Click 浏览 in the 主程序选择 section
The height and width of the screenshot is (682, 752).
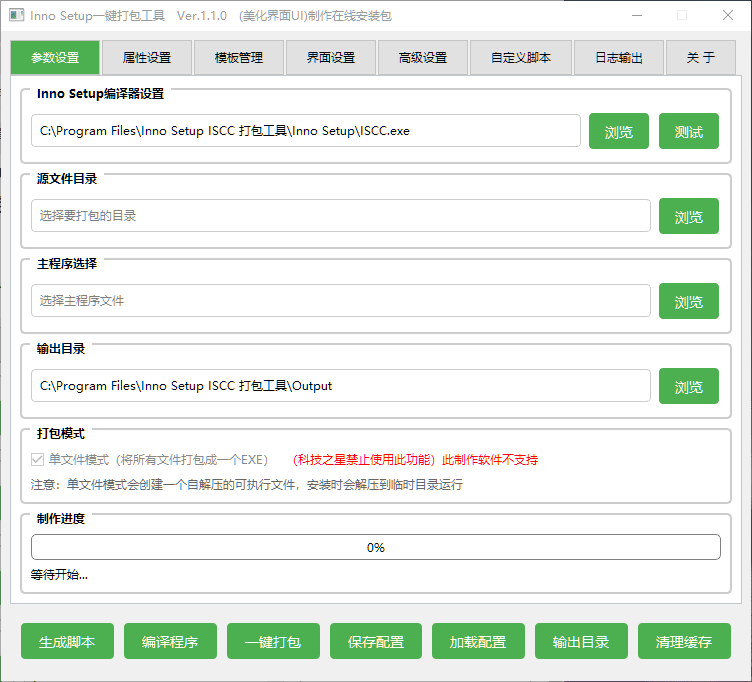coord(688,301)
